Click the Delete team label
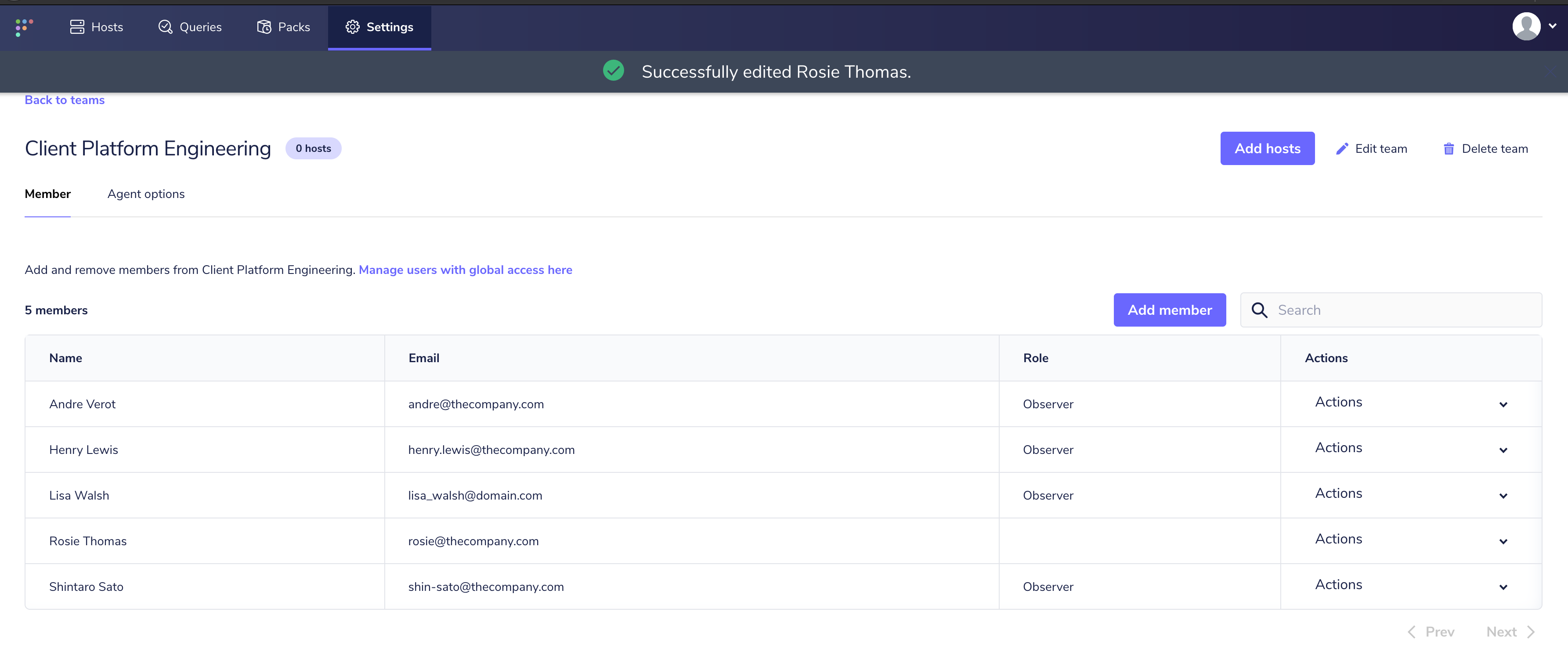The height and width of the screenshot is (662, 1568). pyautogui.click(x=1494, y=149)
